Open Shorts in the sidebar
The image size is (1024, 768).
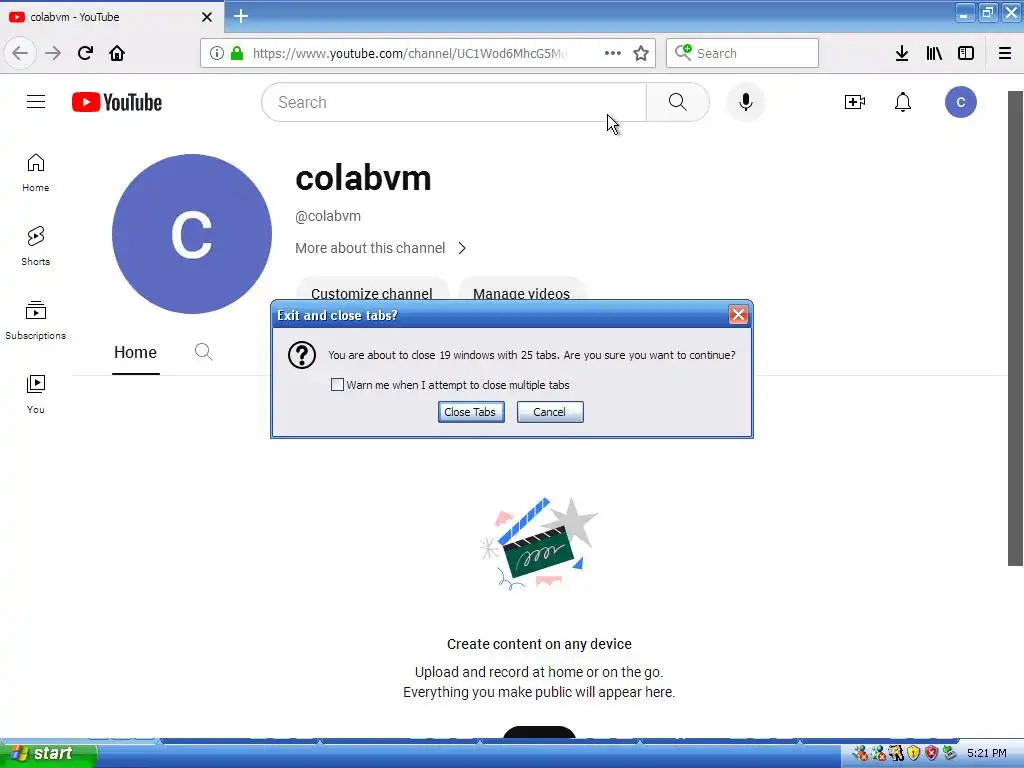coord(35,246)
